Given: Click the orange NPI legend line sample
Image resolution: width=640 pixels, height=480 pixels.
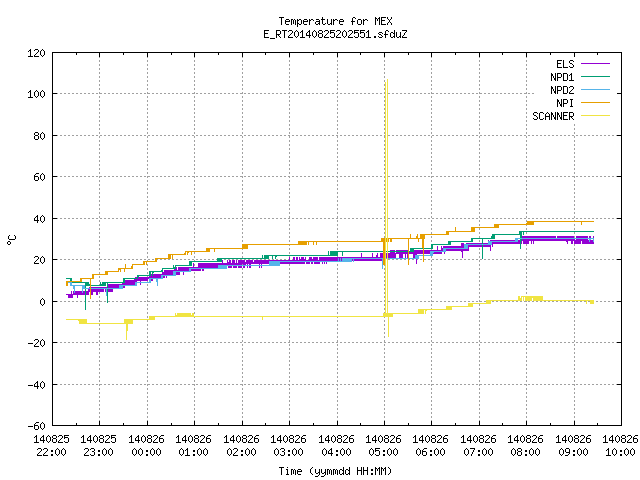Looking at the screenshot, I should (x=595, y=102).
